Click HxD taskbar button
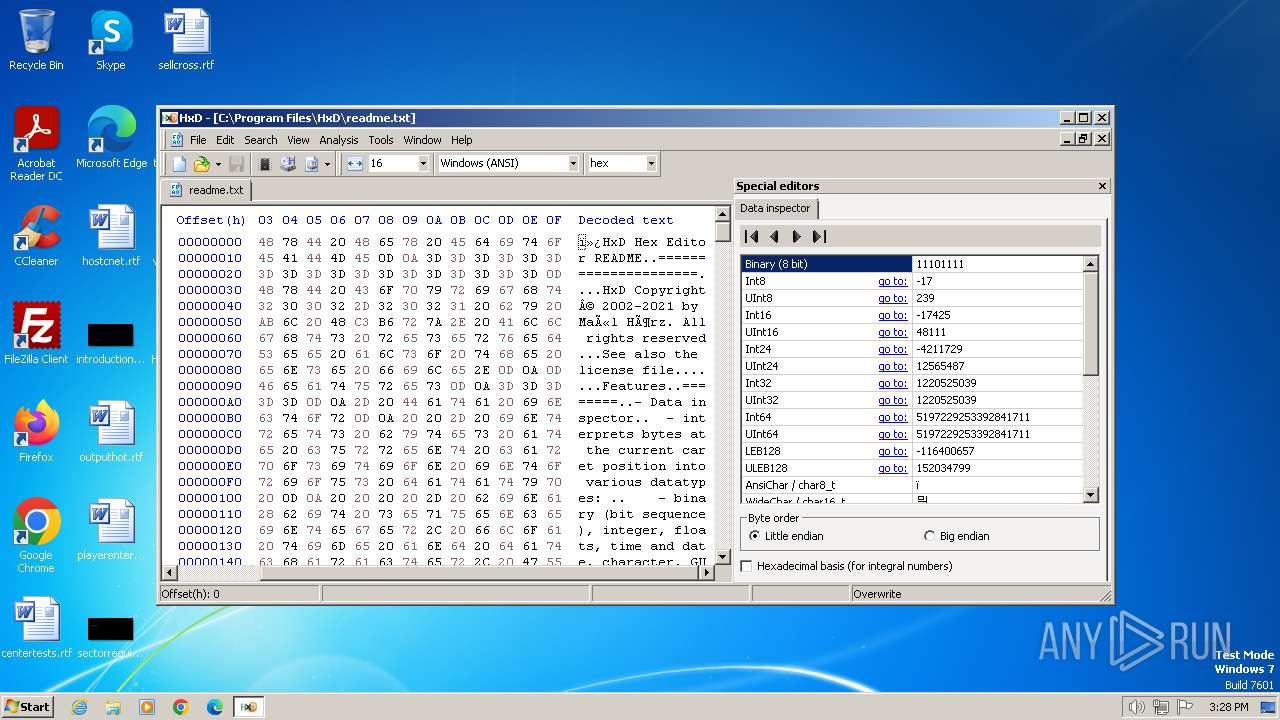The width and height of the screenshot is (1280, 720). (248, 707)
